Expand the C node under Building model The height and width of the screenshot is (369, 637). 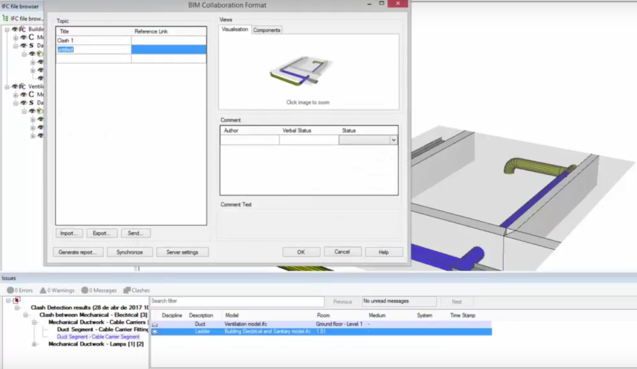(15, 37)
